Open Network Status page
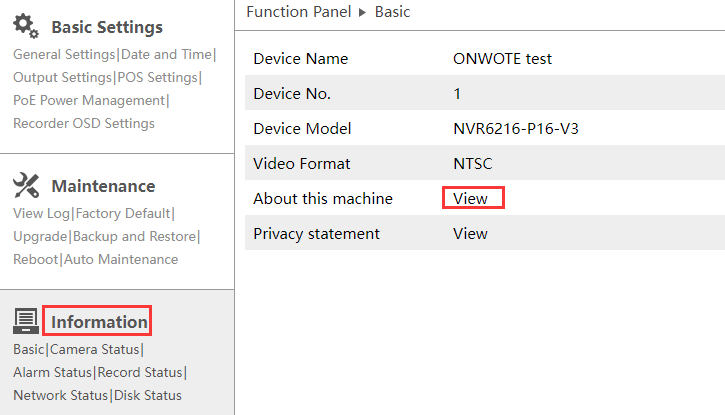This screenshot has width=725, height=415. click(60, 395)
